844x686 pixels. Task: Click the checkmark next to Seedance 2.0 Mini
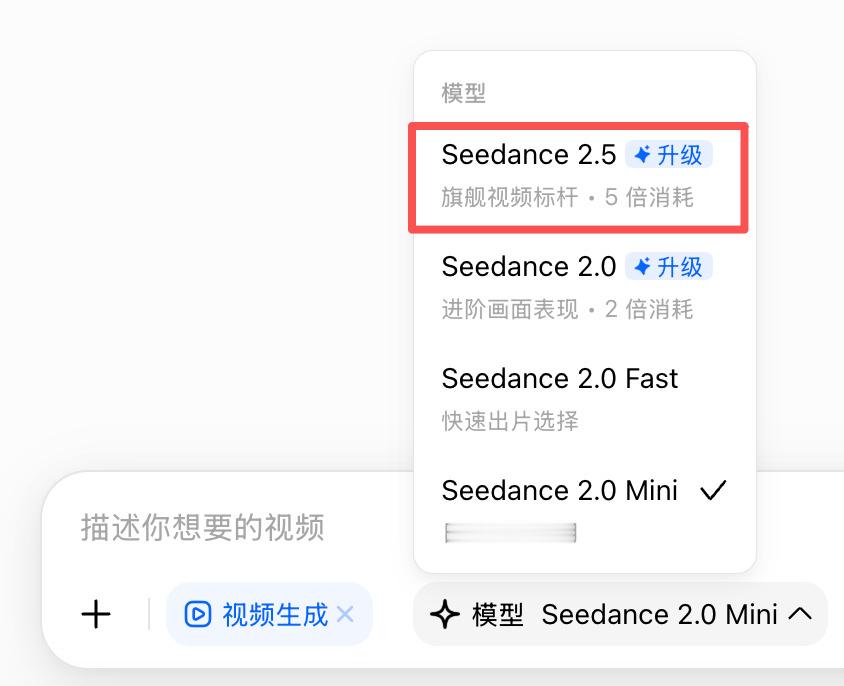point(713,490)
